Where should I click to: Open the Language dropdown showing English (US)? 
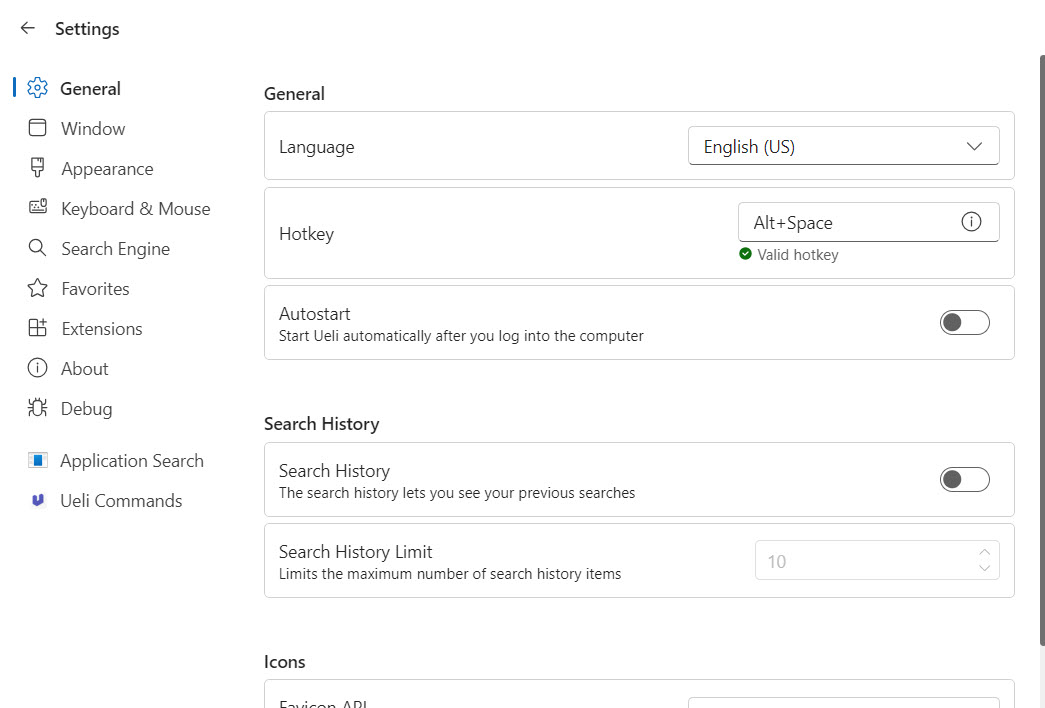[843, 146]
